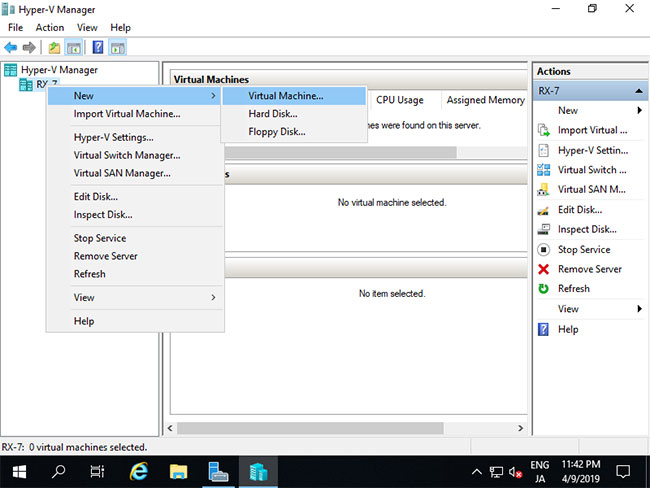
Task: Select Edit Disk... in context menu
Action: (x=134, y=197)
